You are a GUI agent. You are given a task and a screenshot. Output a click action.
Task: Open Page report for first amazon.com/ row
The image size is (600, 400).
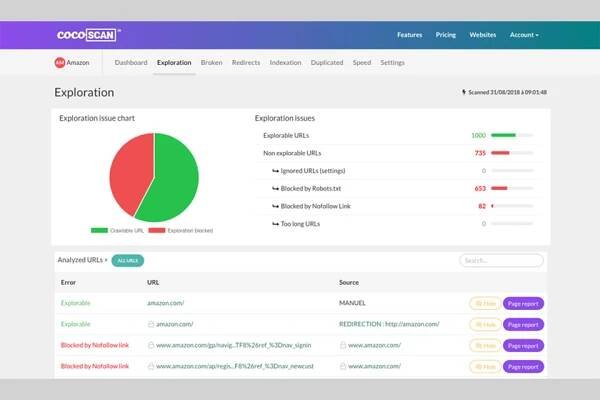523,302
